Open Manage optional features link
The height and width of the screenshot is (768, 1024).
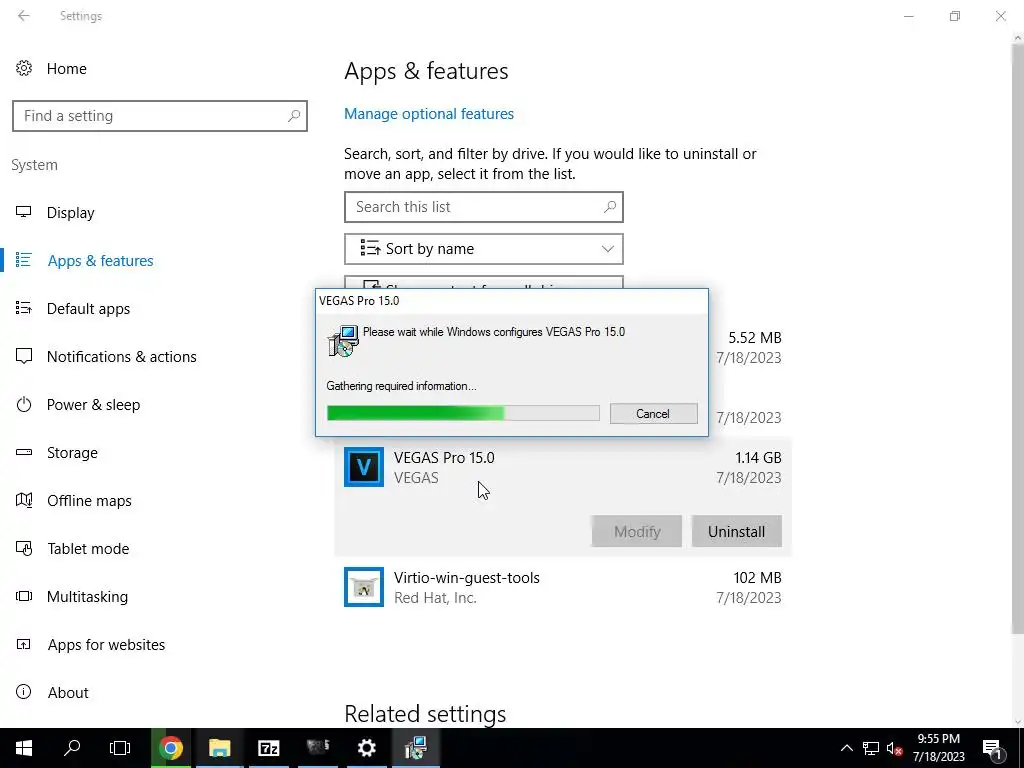428,114
